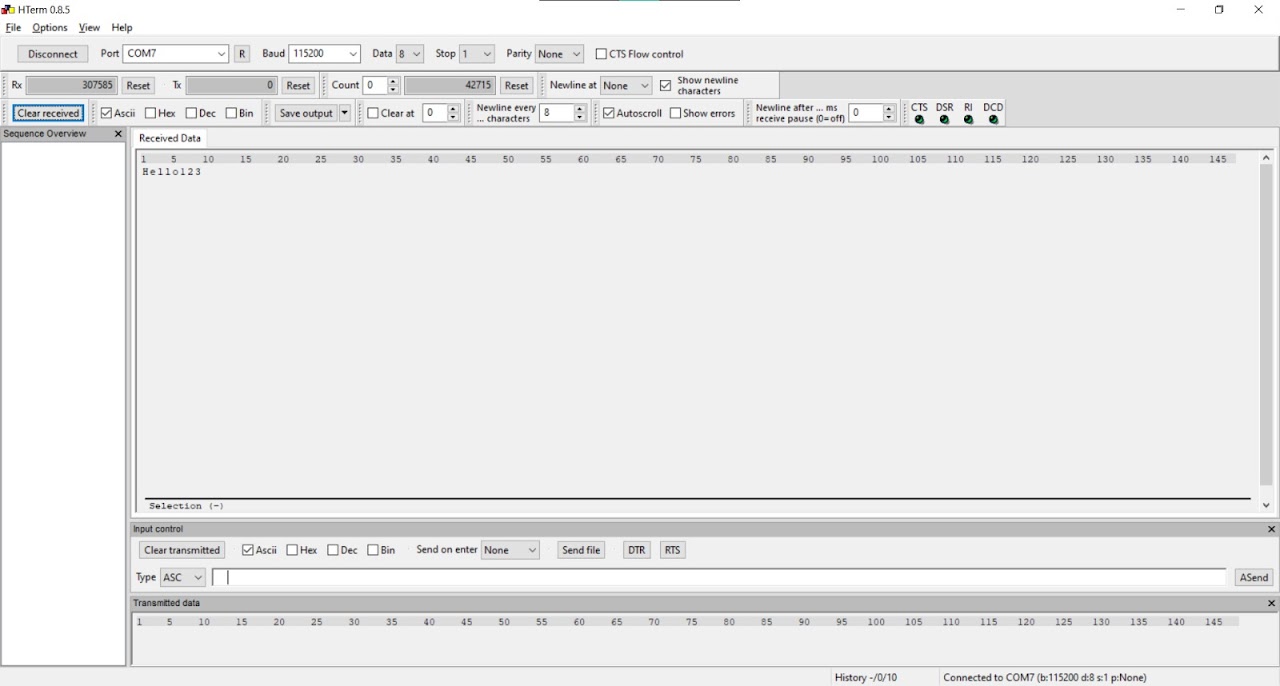Disable the Autoscroll checkbox

[x=608, y=113]
